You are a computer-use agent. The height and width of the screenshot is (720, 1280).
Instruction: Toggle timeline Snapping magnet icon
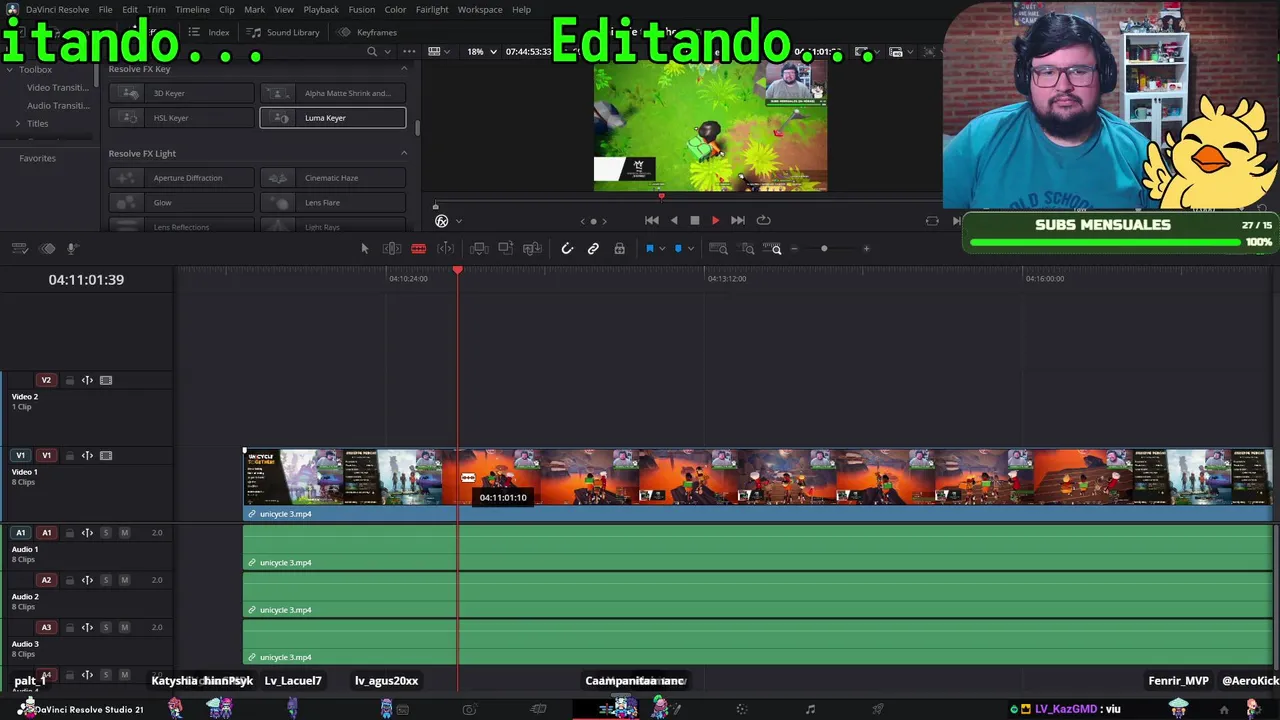(567, 249)
